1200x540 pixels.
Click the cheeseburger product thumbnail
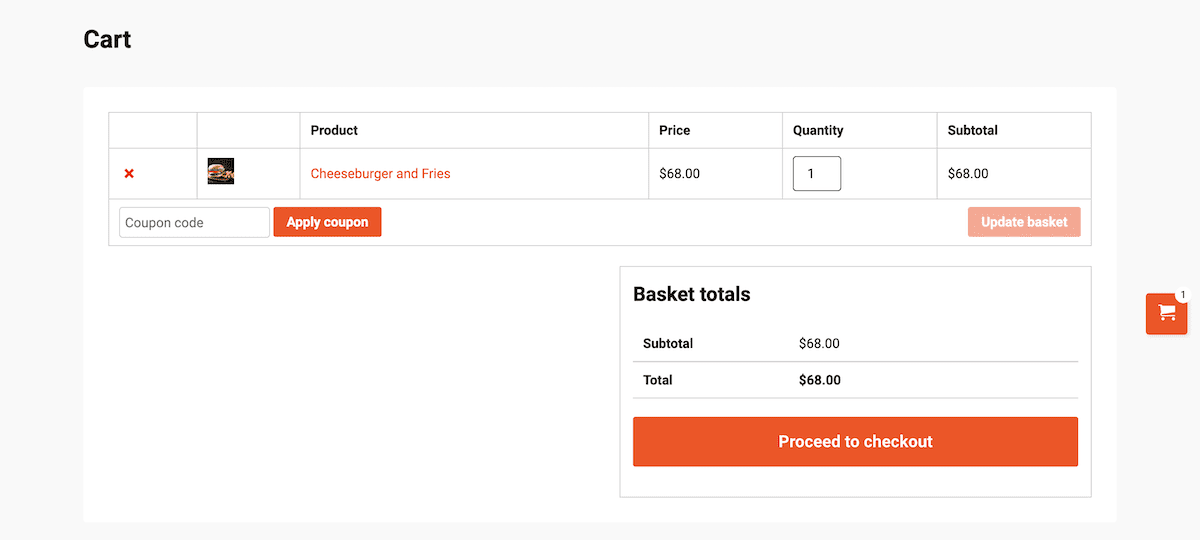[x=221, y=171]
